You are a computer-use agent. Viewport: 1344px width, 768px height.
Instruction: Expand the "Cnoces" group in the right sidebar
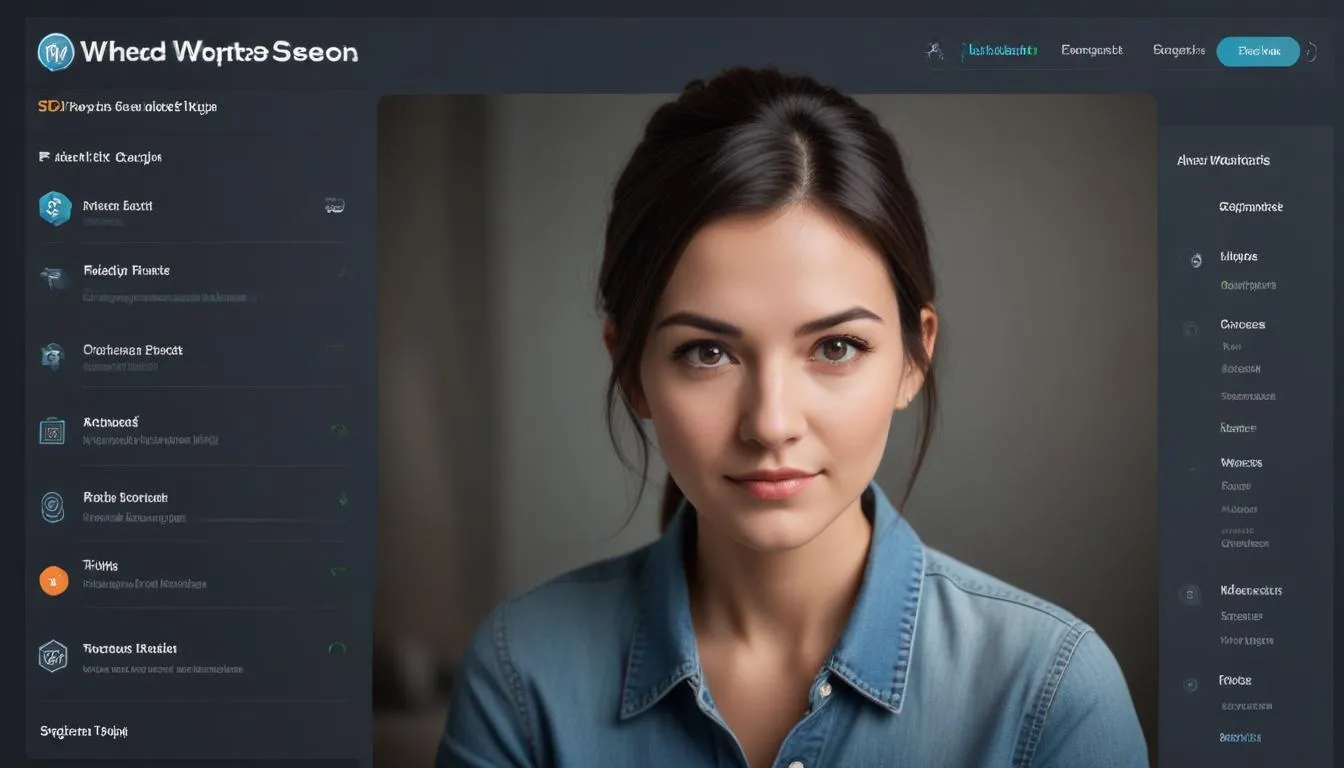tap(1242, 325)
